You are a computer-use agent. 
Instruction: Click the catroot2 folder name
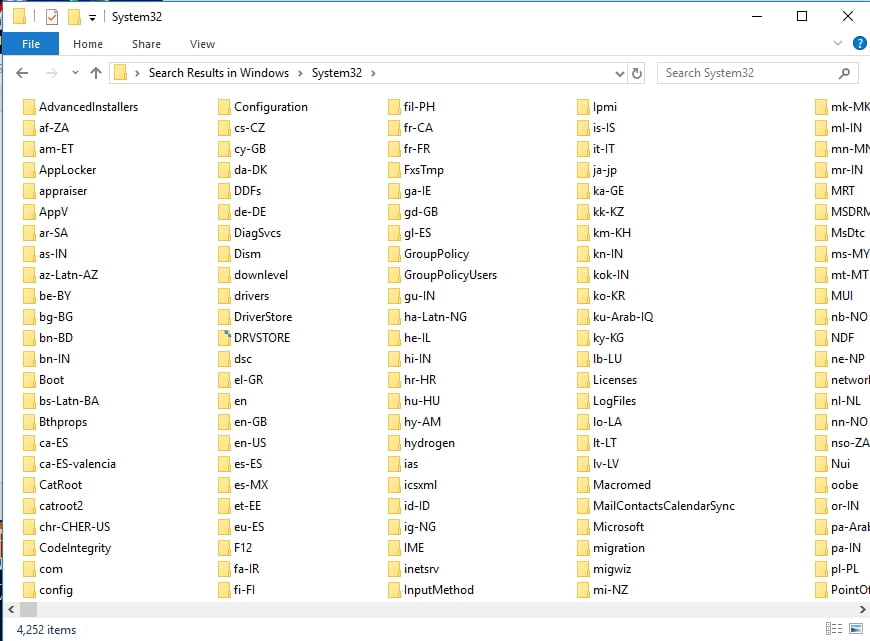[x=61, y=506]
